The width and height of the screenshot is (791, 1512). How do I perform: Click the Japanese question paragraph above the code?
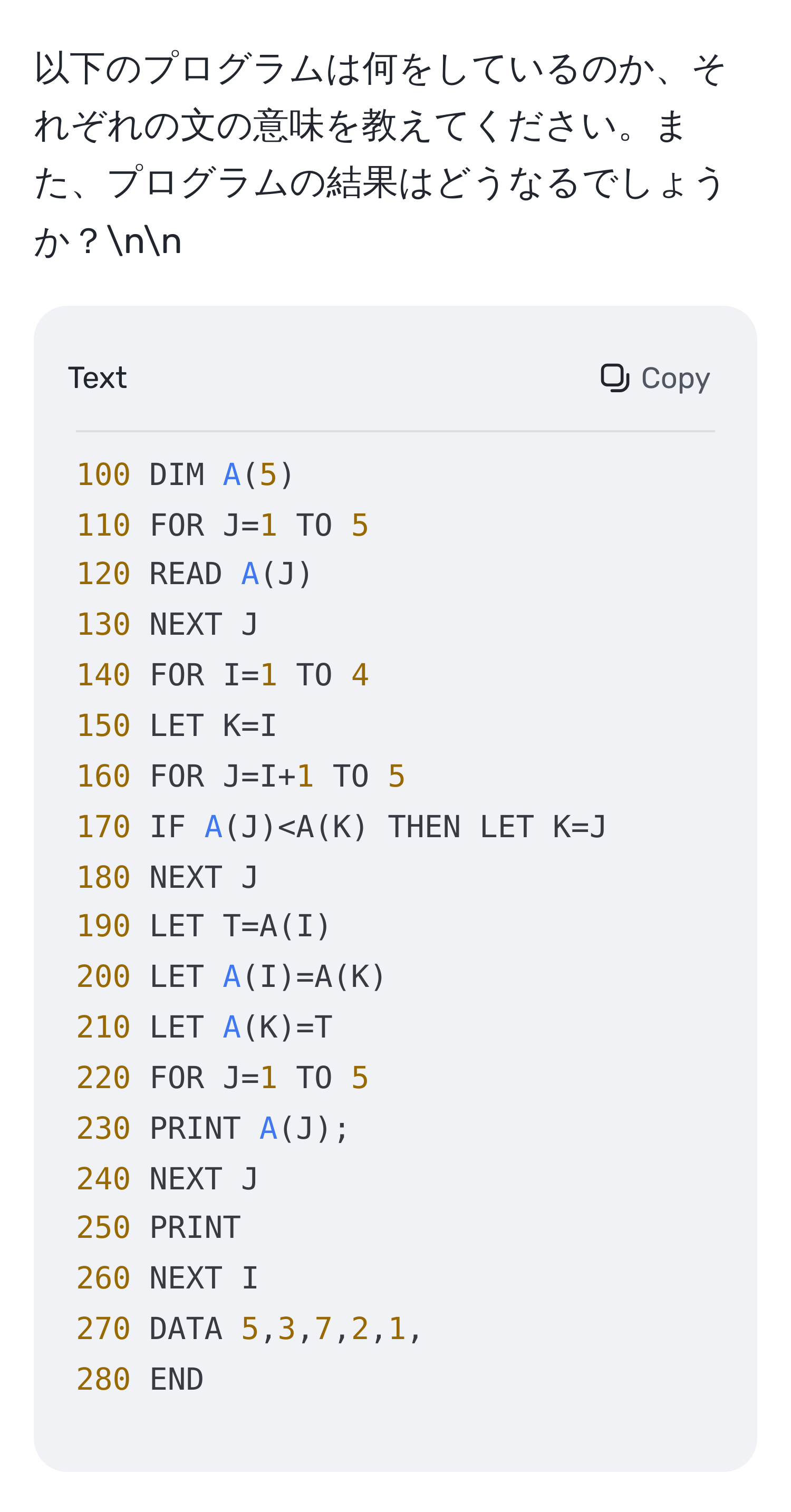pyautogui.click(x=381, y=154)
